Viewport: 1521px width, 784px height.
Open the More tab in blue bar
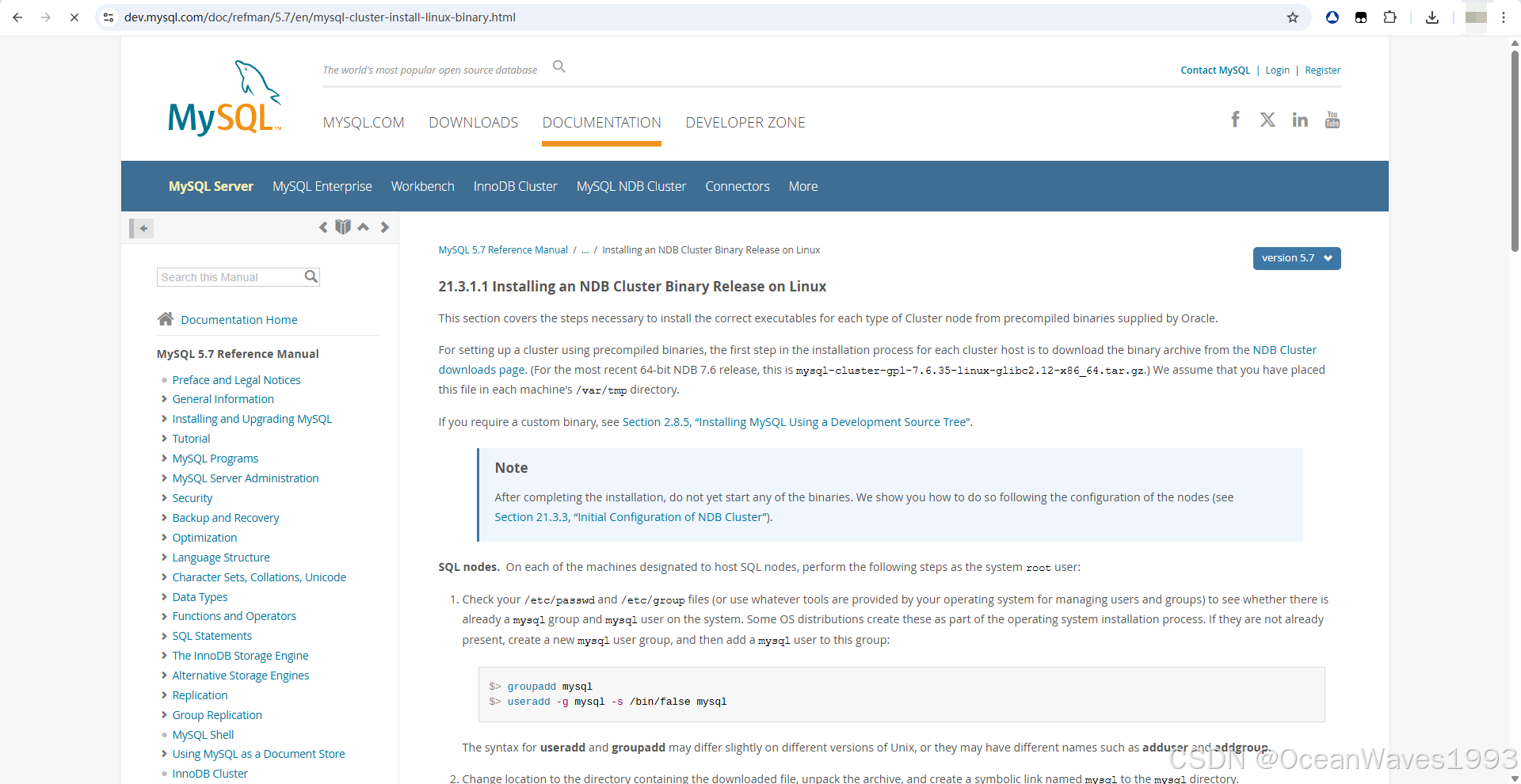(803, 186)
